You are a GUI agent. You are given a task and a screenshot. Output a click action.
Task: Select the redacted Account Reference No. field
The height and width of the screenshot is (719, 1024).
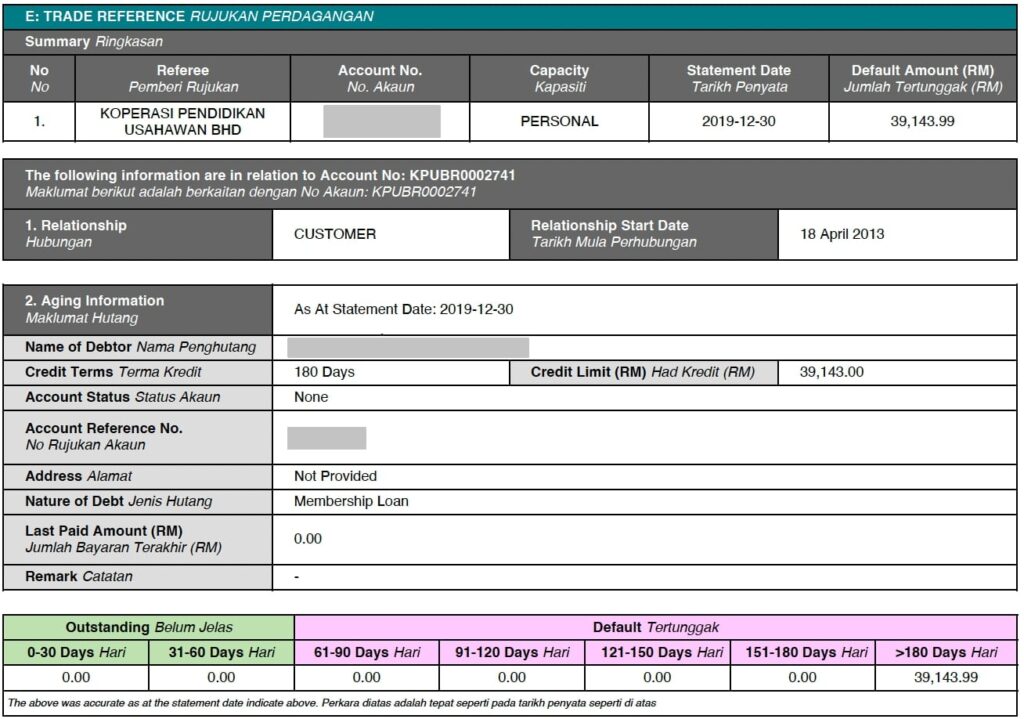[x=327, y=438]
